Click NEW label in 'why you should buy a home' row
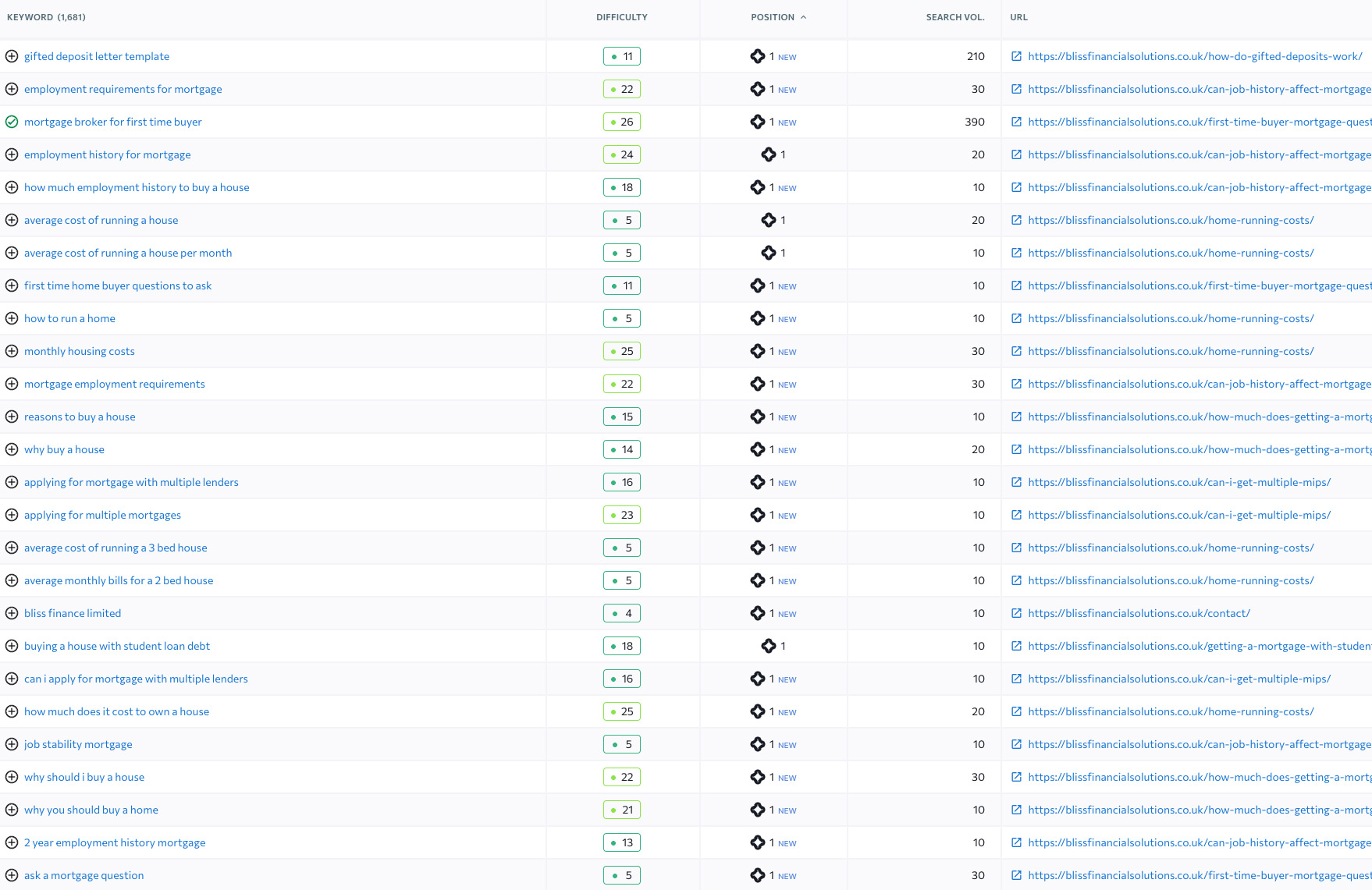 point(787,810)
